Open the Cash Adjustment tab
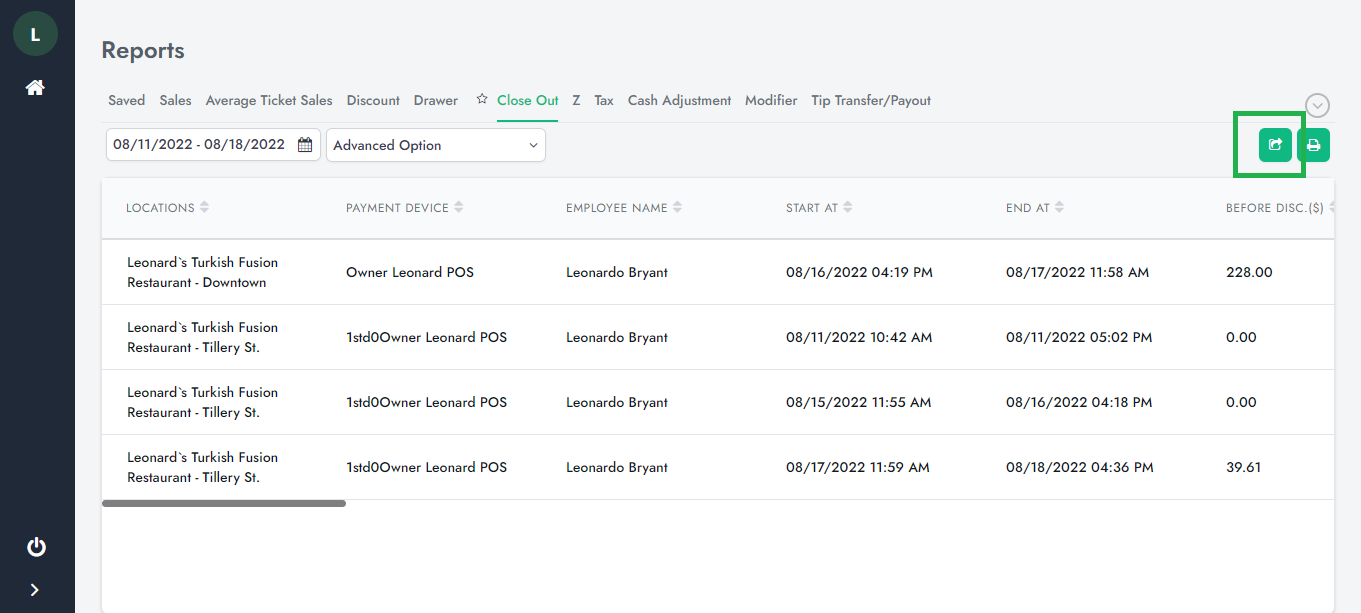Screen dimensions: 1361x613 click(679, 101)
